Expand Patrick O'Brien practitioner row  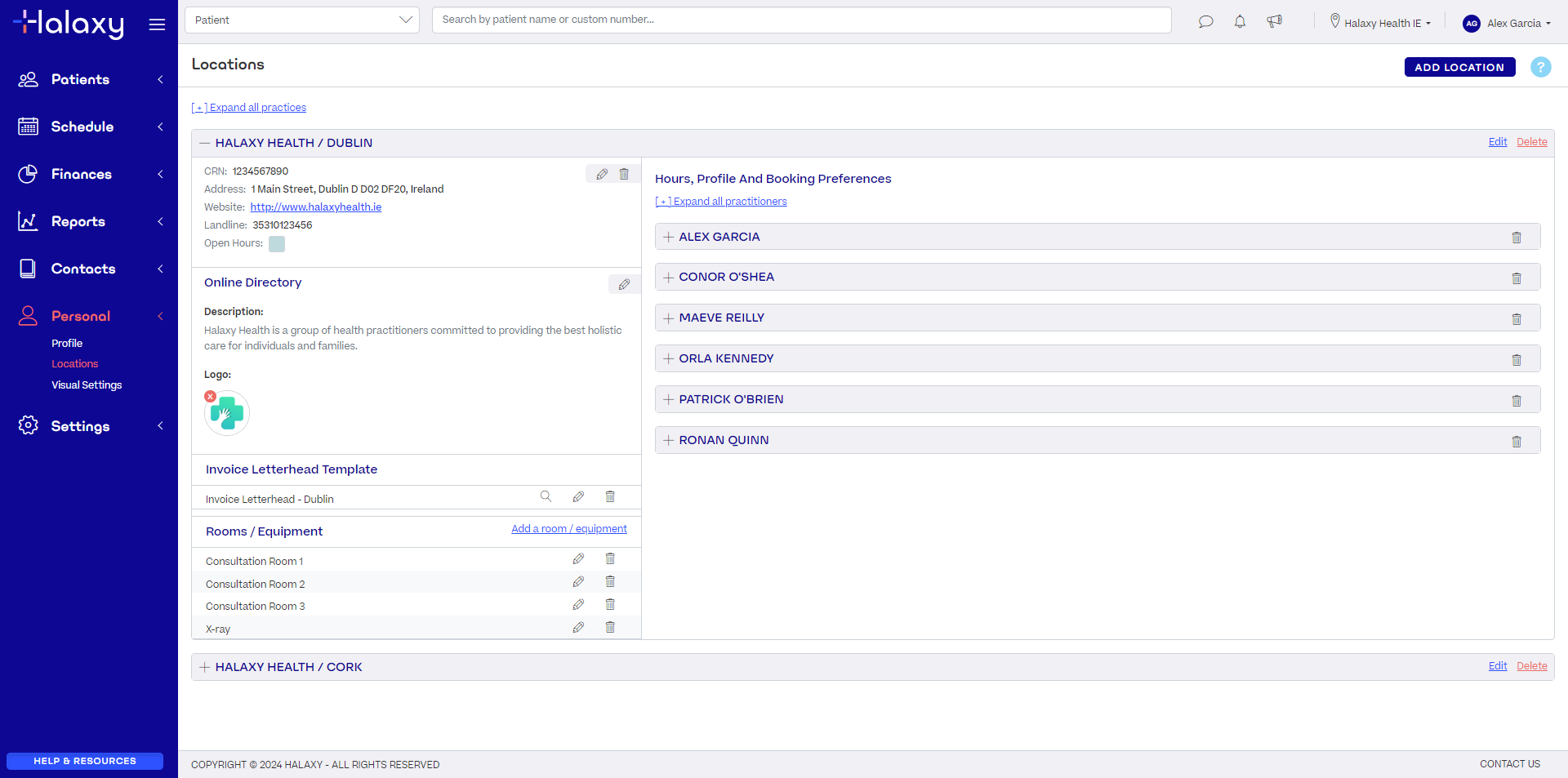click(668, 400)
